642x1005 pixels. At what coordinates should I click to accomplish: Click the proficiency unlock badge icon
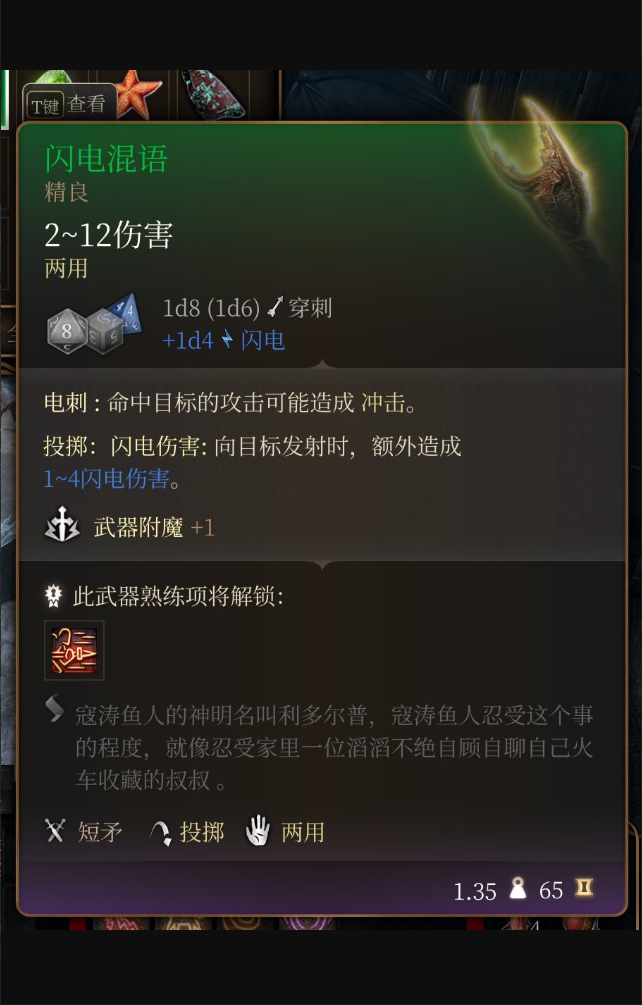point(53,596)
